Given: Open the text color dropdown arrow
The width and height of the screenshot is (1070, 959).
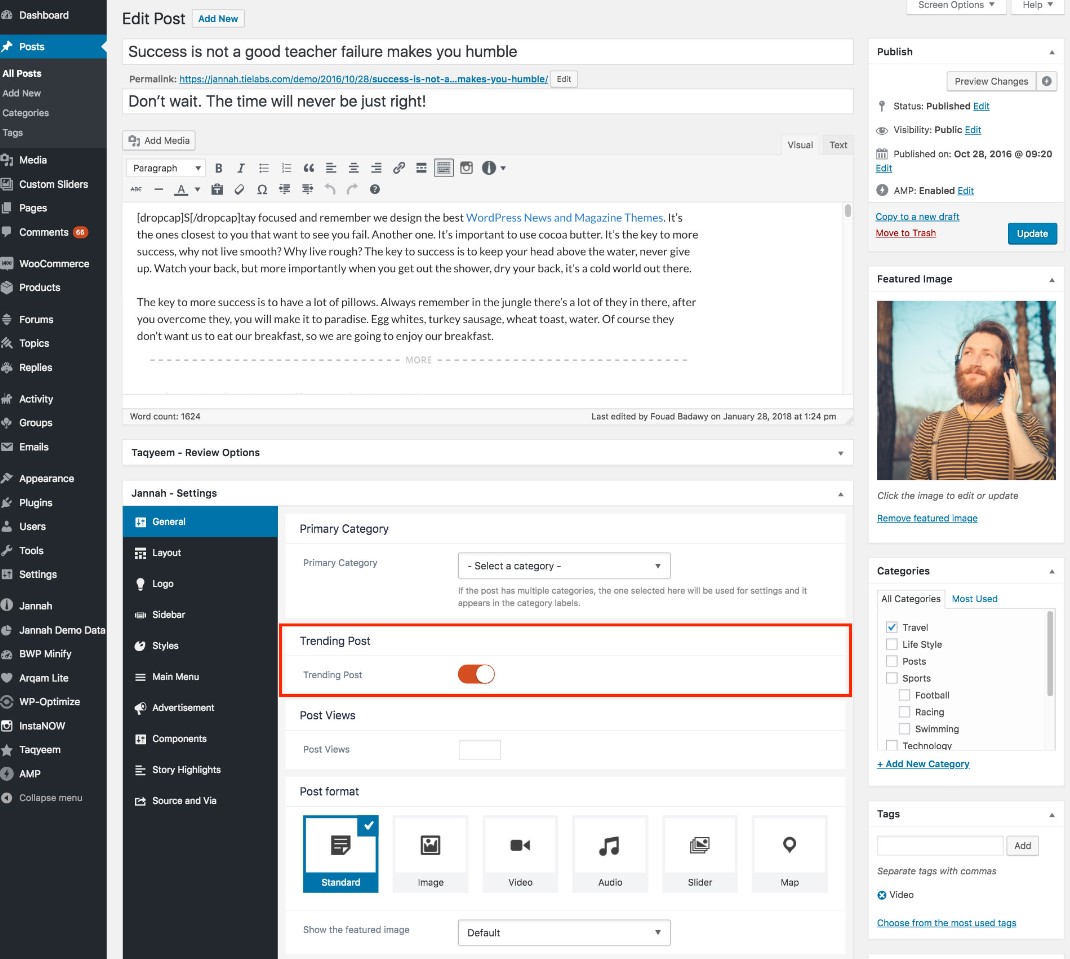Looking at the screenshot, I should point(197,189).
